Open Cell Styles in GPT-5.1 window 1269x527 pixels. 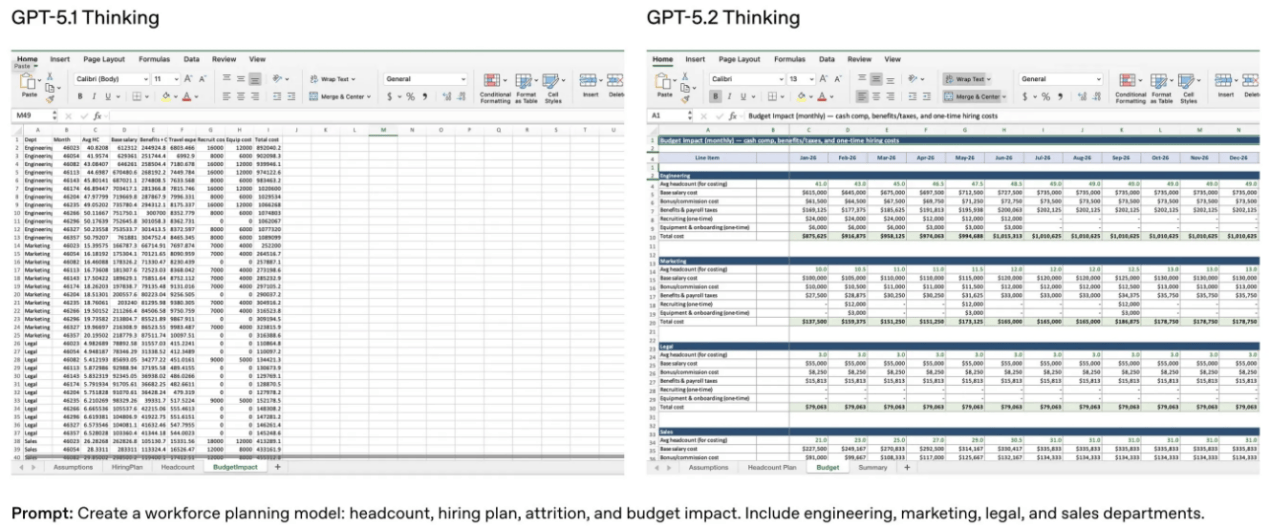coord(553,88)
